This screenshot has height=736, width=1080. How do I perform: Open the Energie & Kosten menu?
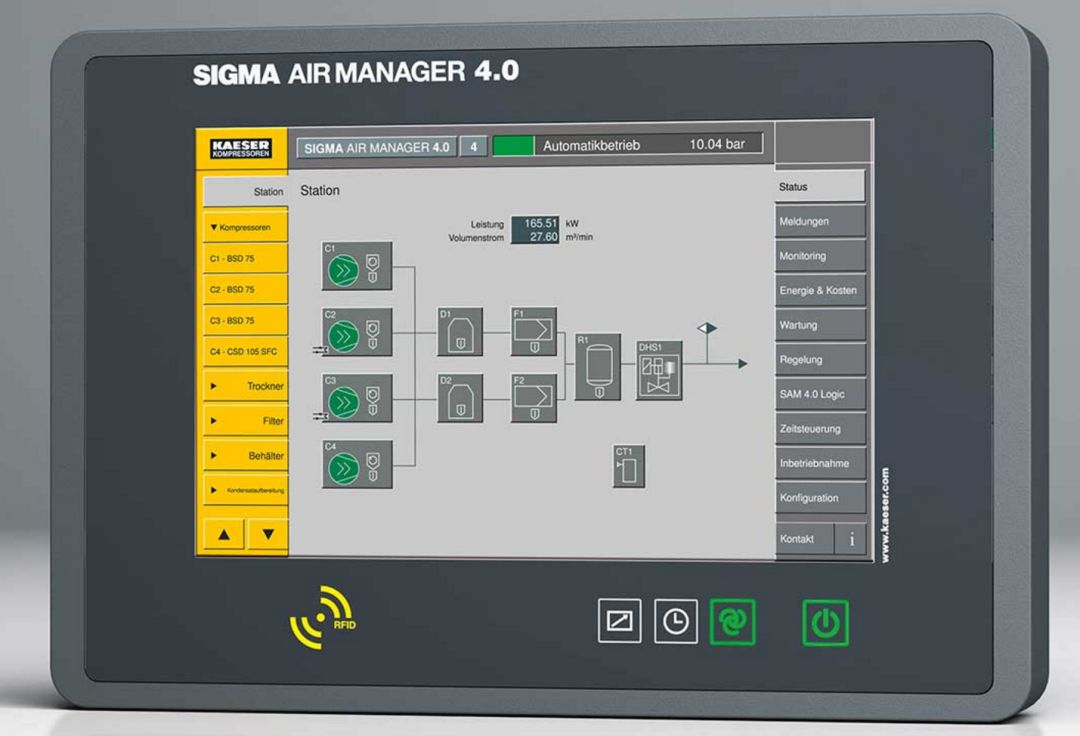tap(820, 290)
